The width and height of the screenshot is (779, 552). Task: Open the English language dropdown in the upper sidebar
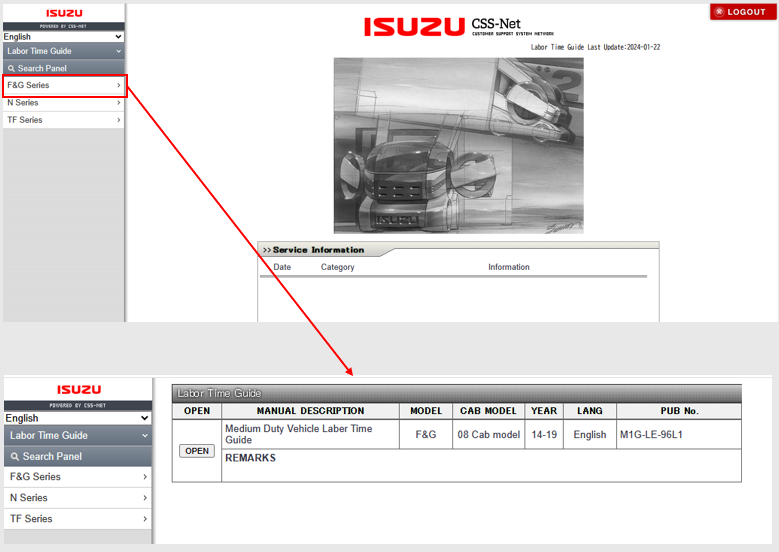pyautogui.click(x=63, y=37)
